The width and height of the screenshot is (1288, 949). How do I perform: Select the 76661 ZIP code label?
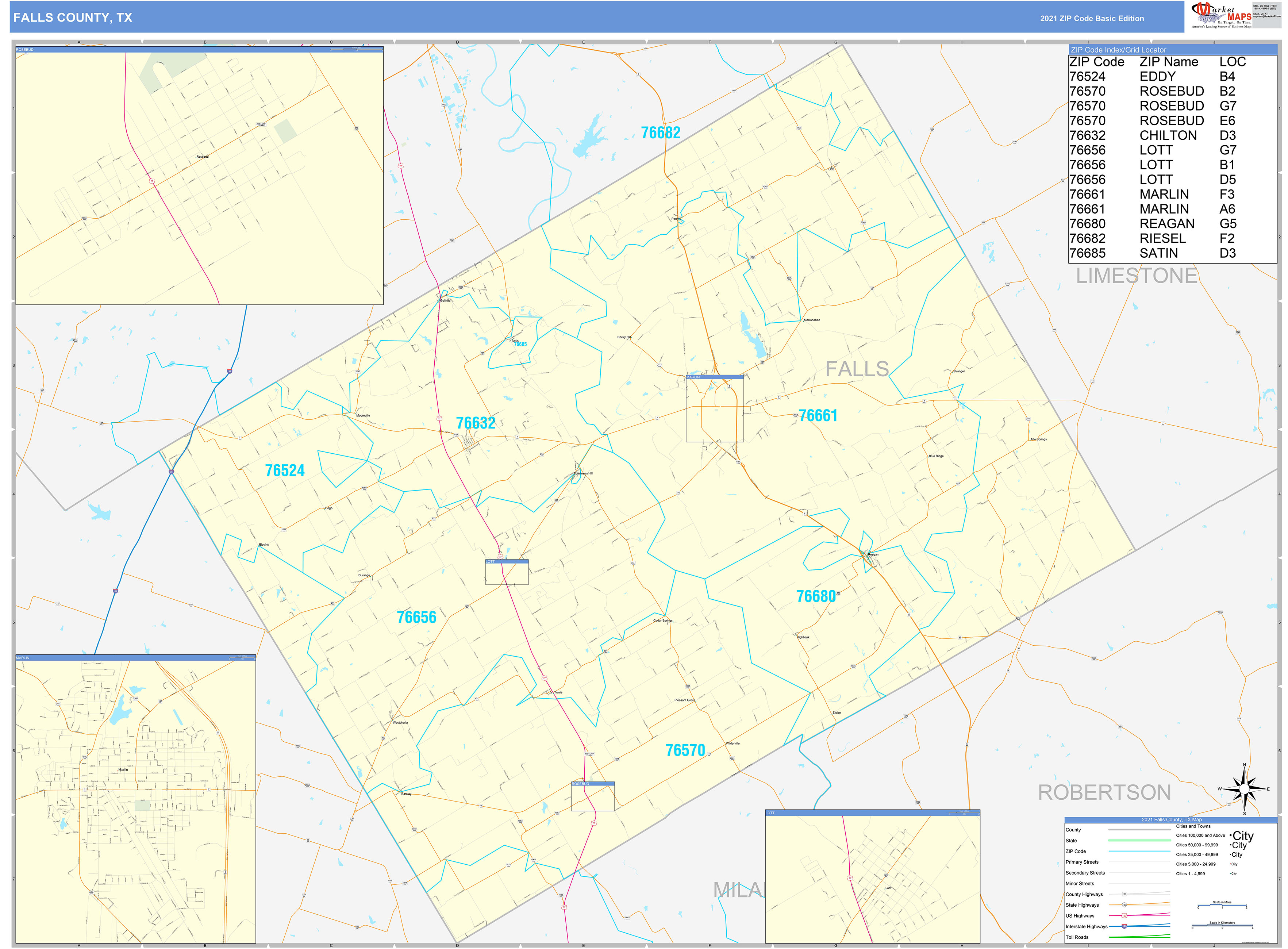pos(818,415)
